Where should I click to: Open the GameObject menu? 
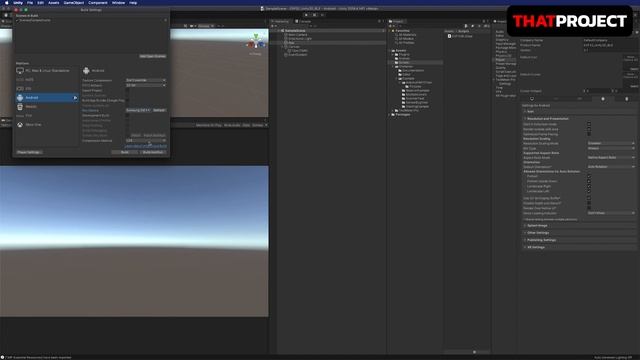coord(73,3)
